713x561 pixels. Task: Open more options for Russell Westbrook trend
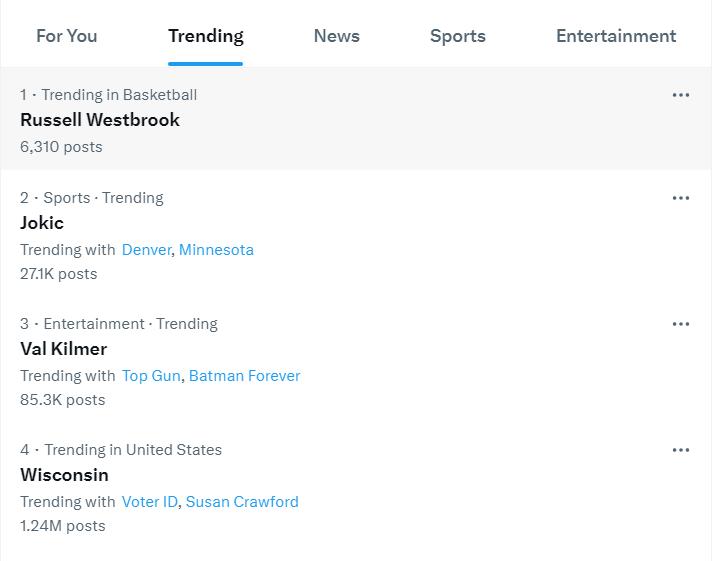coord(681,95)
